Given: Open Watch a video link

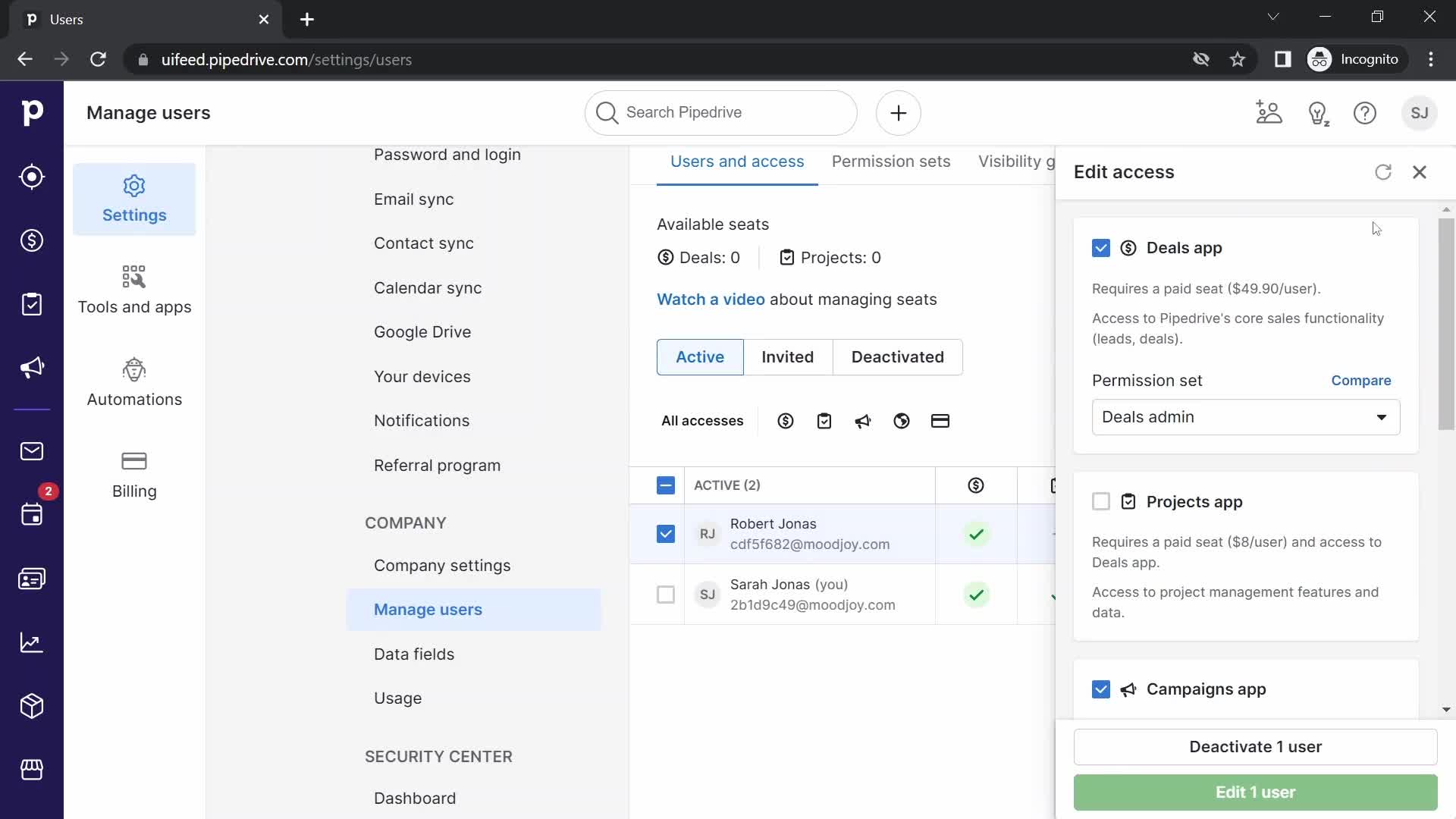Looking at the screenshot, I should 711,300.
